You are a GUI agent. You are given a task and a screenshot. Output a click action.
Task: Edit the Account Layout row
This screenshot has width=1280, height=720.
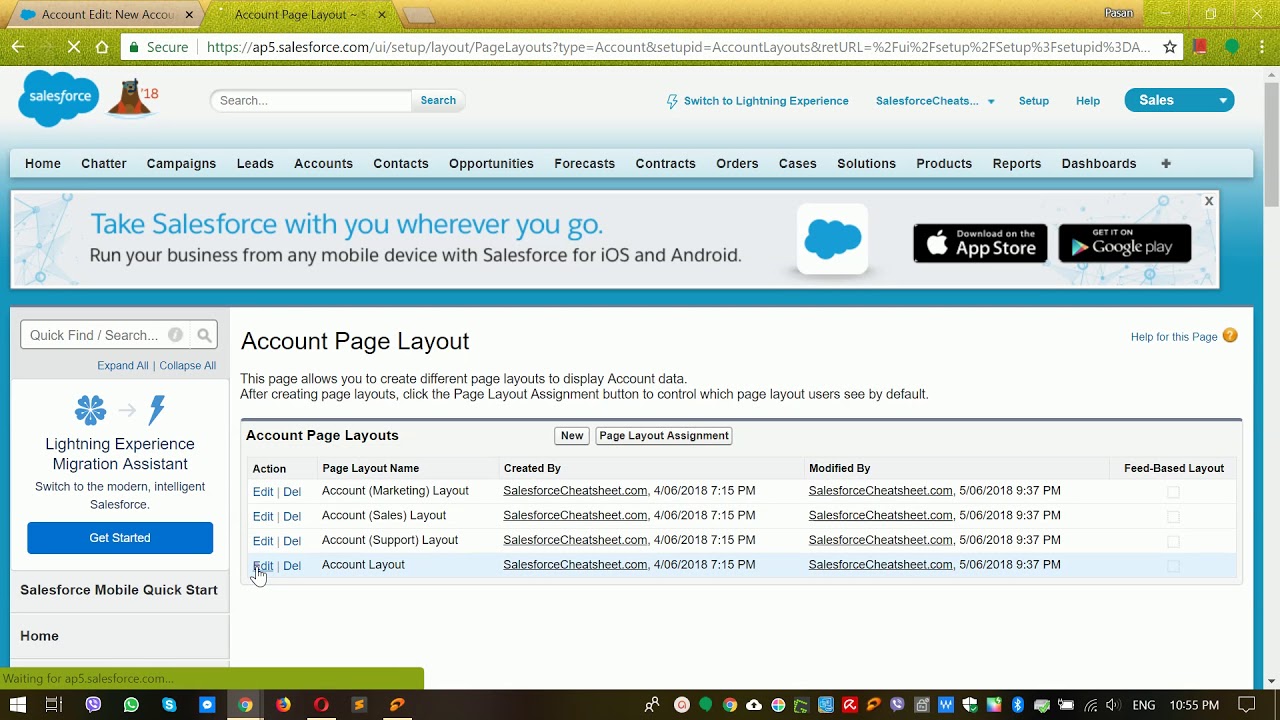[263, 566]
